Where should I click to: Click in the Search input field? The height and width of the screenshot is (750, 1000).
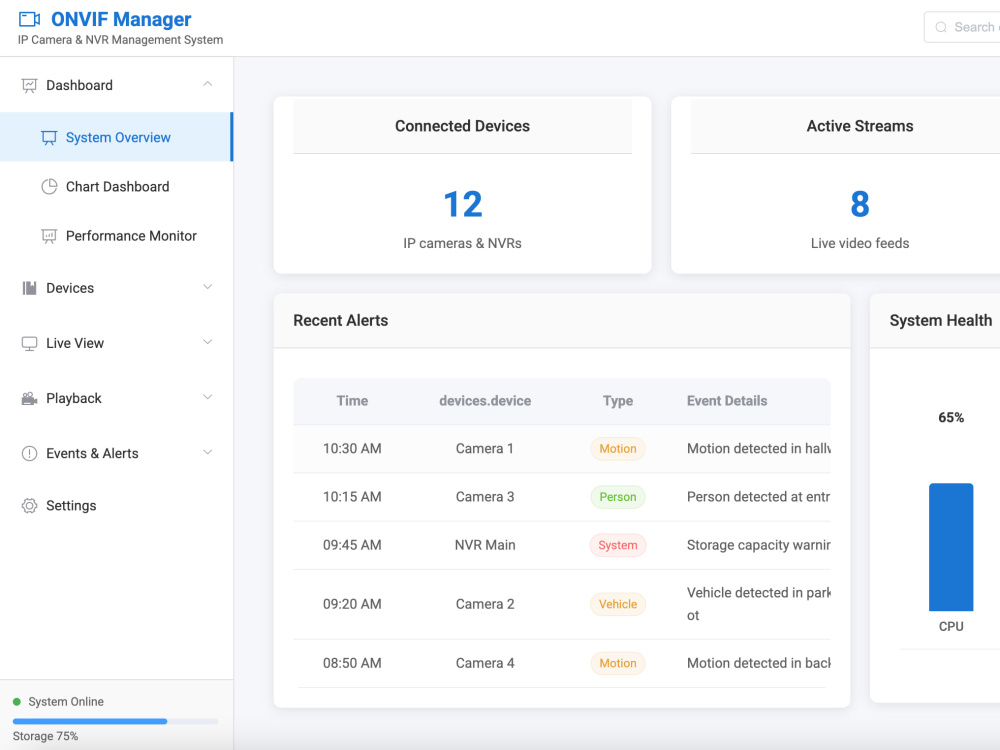(963, 27)
